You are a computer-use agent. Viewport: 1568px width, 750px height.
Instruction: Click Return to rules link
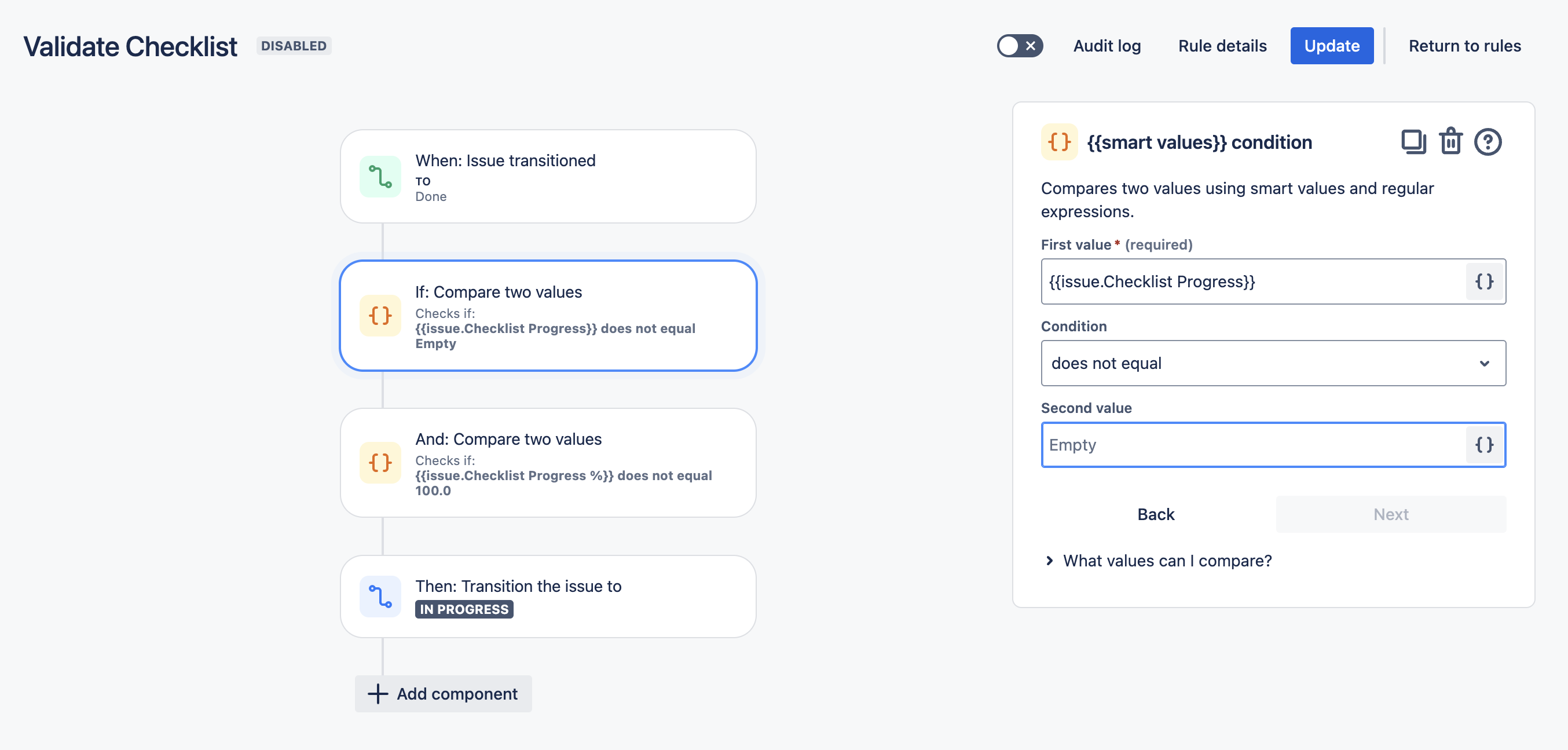1464,46
